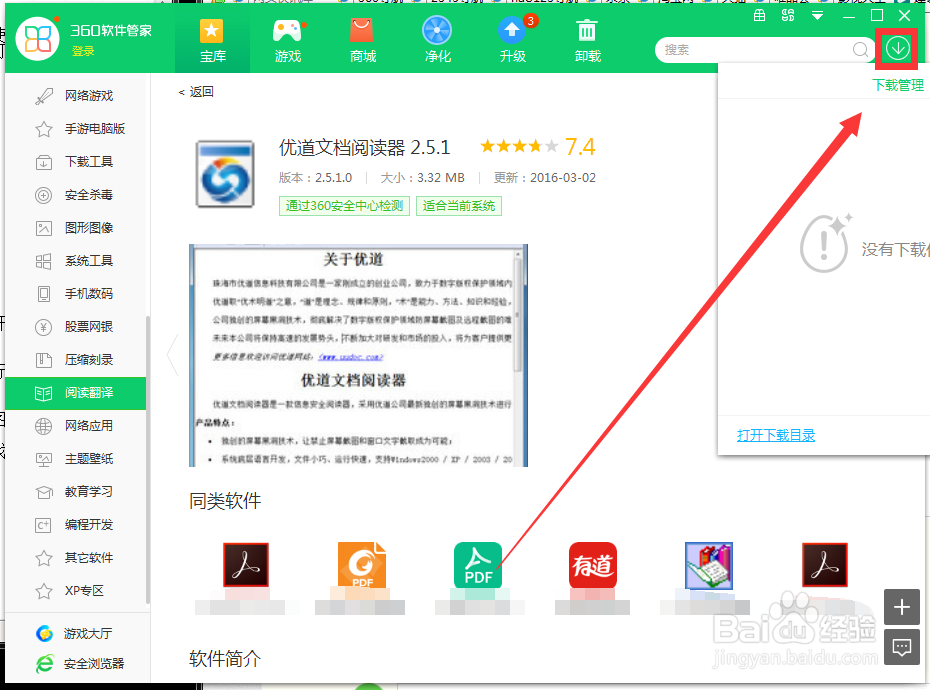
Task: Switch to the 游戏 games tab
Action: pyautogui.click(x=288, y=41)
